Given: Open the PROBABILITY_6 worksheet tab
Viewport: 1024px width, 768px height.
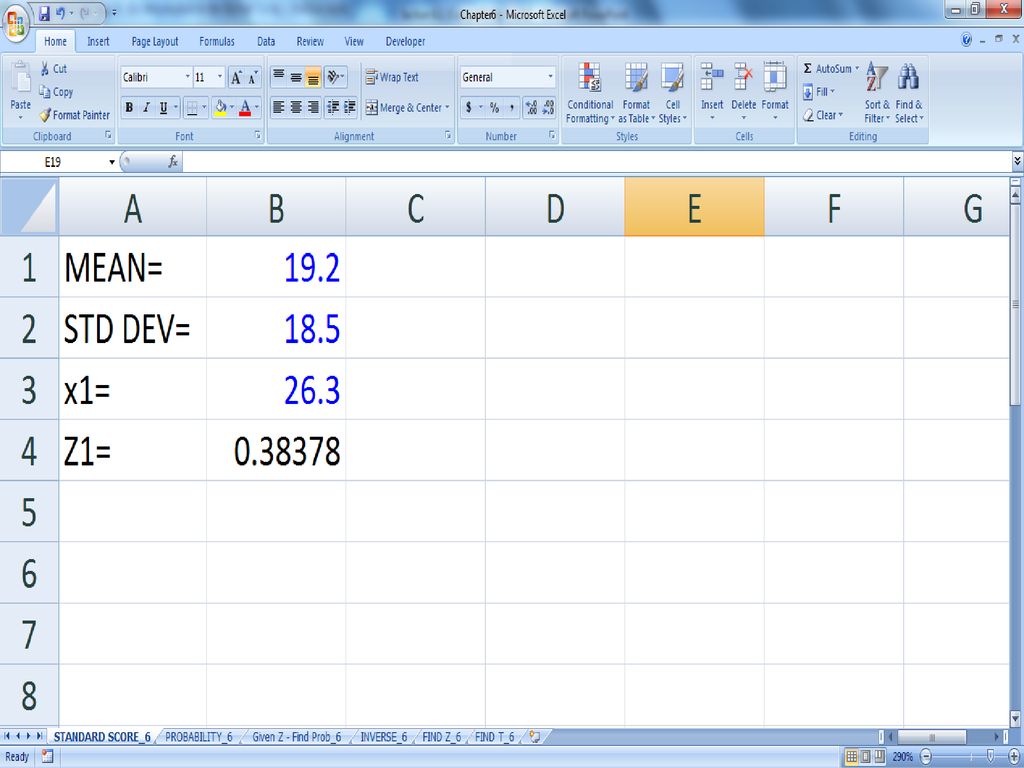Looking at the screenshot, I should tap(198, 737).
